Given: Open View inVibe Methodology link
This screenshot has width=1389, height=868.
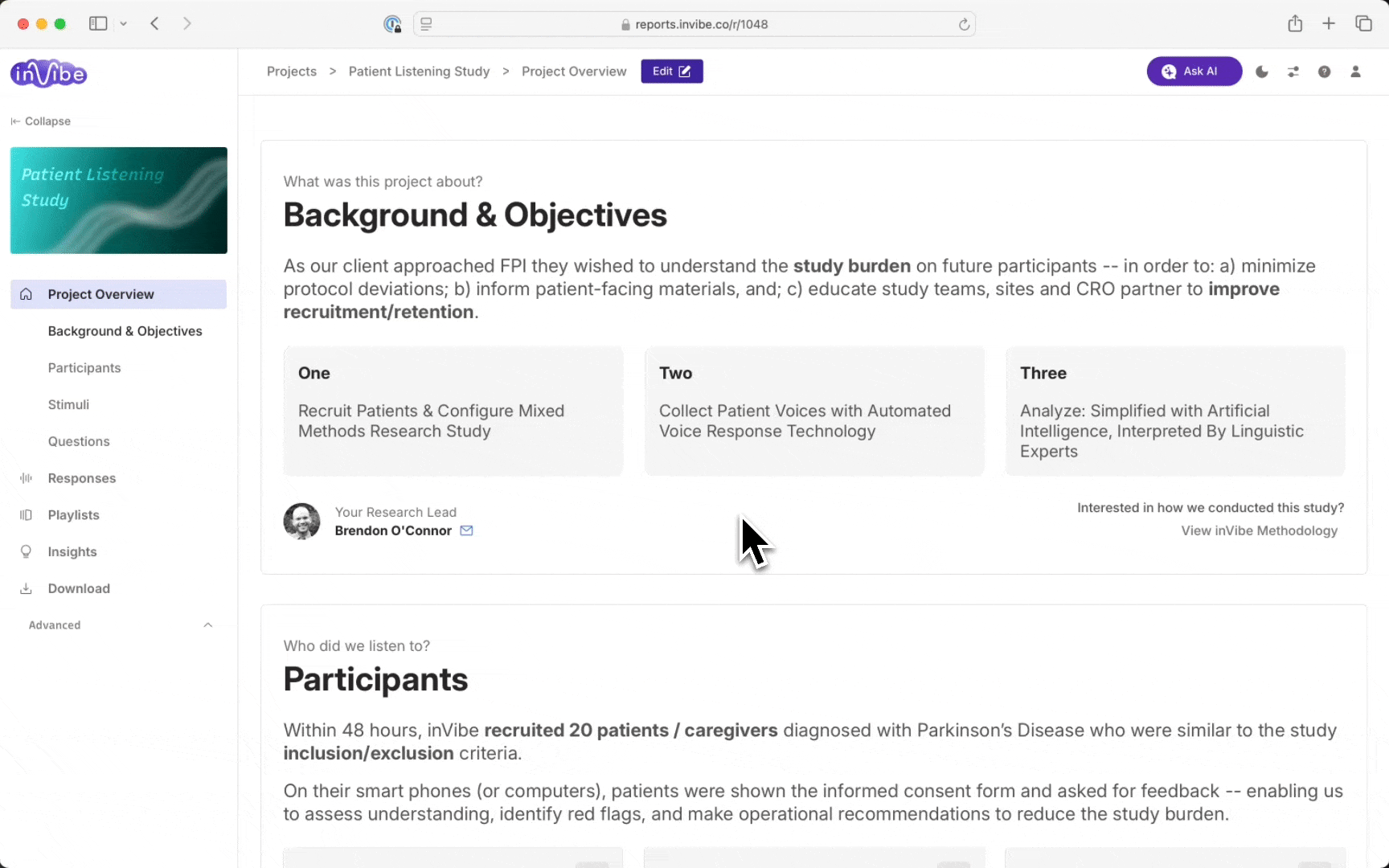Looking at the screenshot, I should coord(1259,530).
